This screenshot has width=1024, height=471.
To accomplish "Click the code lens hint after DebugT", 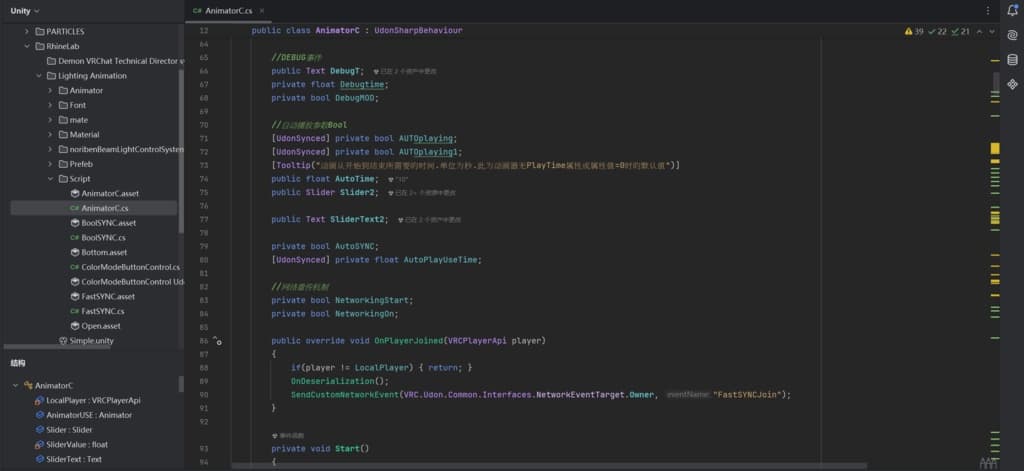I will 405,71.
